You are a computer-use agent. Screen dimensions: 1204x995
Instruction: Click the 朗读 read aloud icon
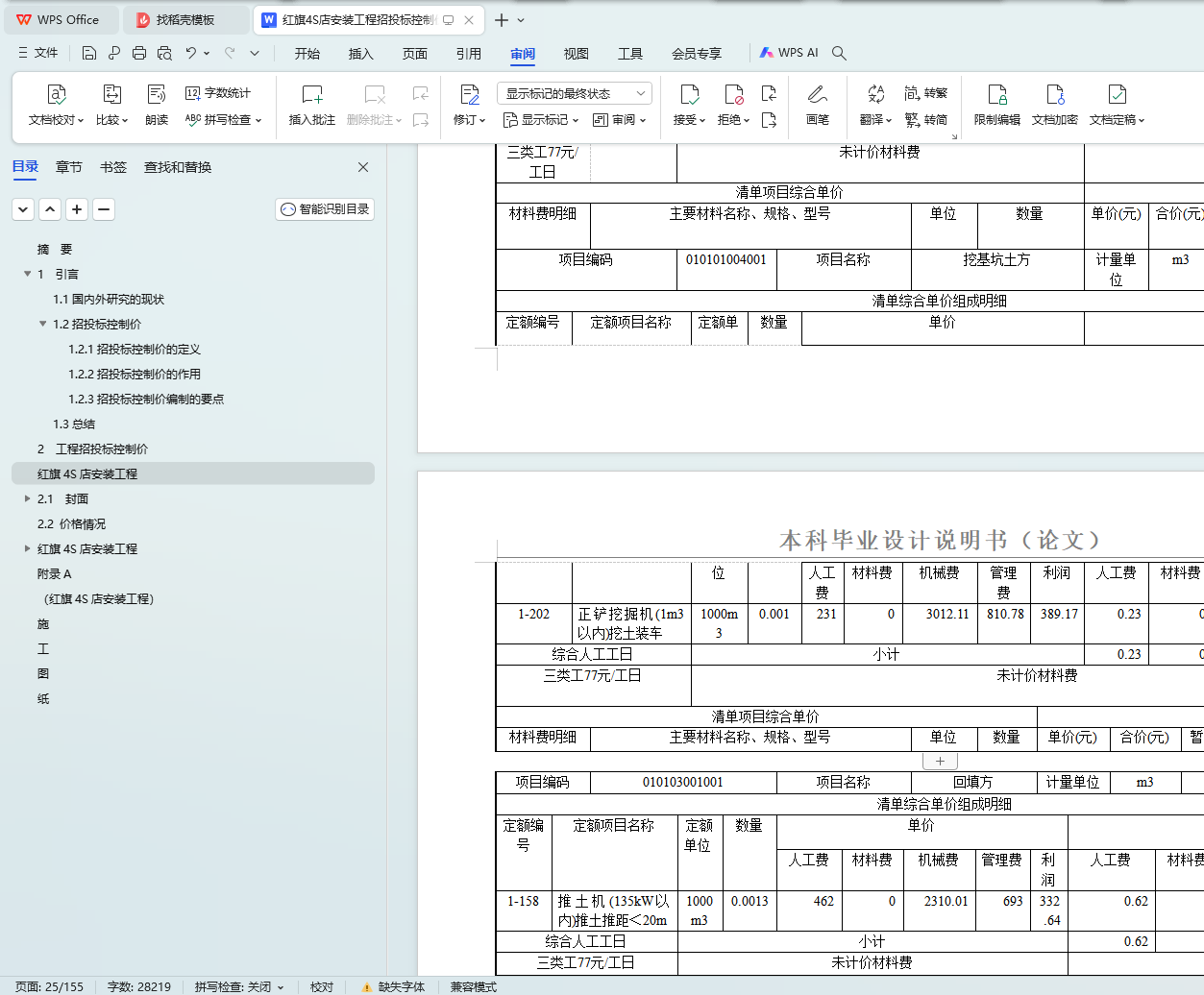point(157,94)
